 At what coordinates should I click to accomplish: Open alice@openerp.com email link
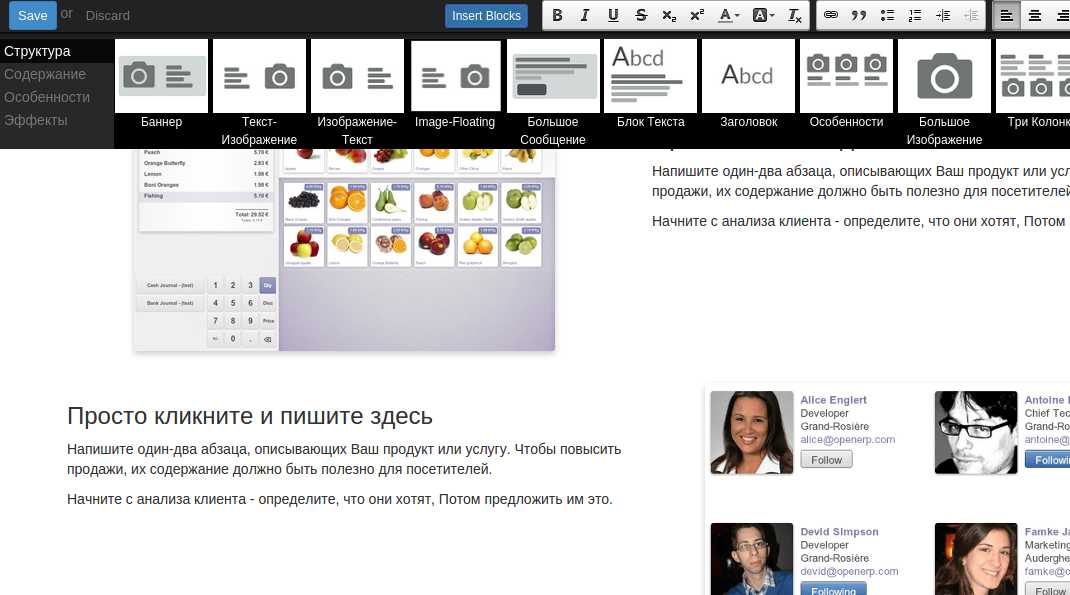847,439
